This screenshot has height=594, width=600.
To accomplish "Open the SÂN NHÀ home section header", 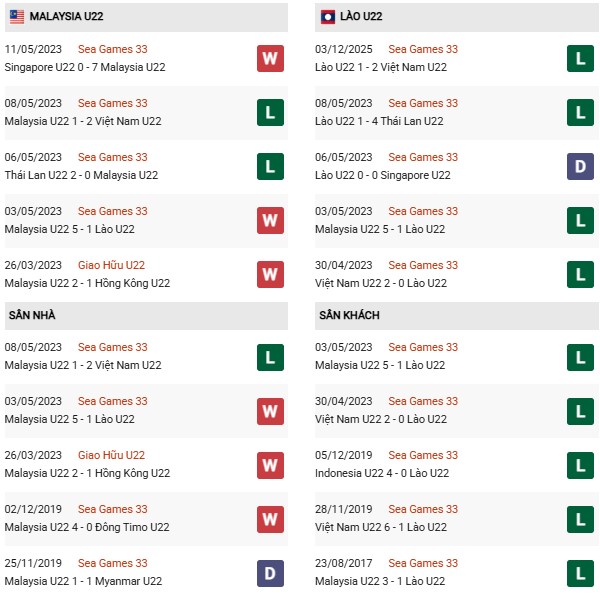I will pyautogui.click(x=32, y=315).
